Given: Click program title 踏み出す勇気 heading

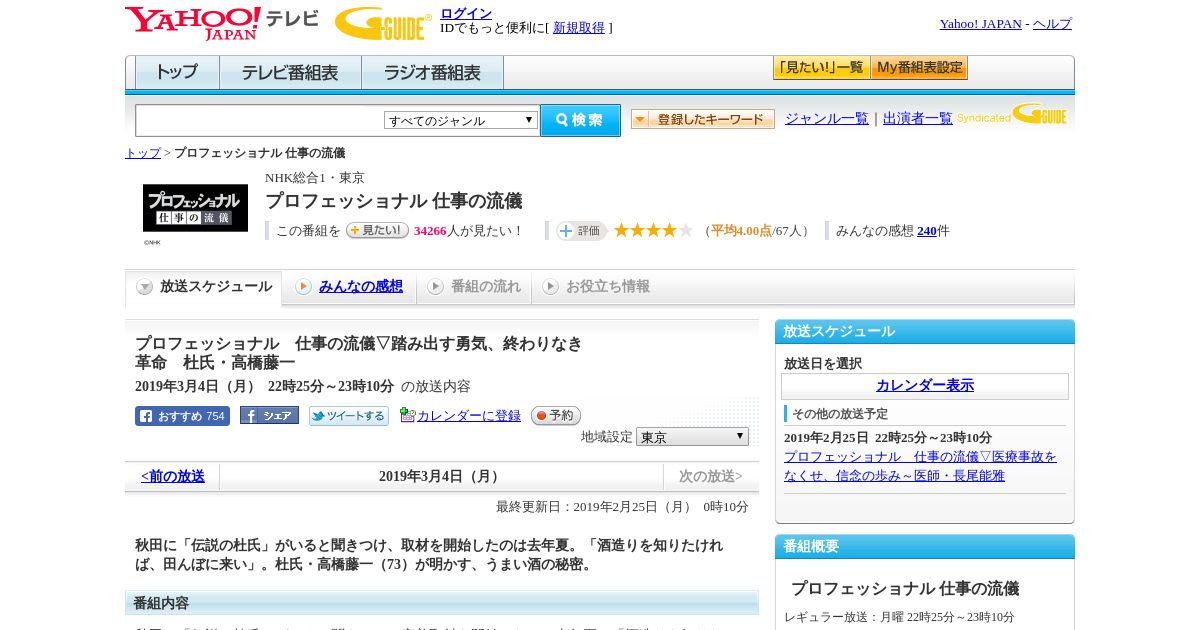Looking at the screenshot, I should (x=359, y=353).
